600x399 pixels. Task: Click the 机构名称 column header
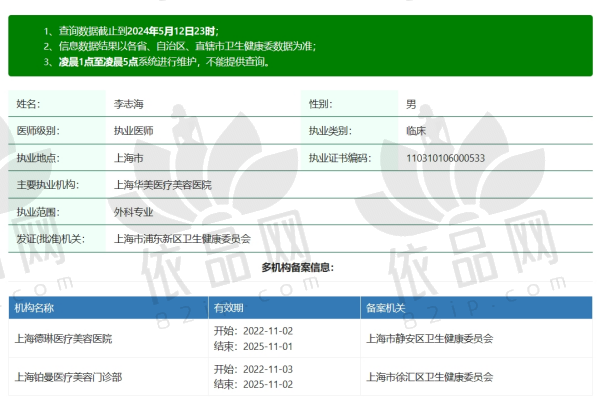click(34, 308)
